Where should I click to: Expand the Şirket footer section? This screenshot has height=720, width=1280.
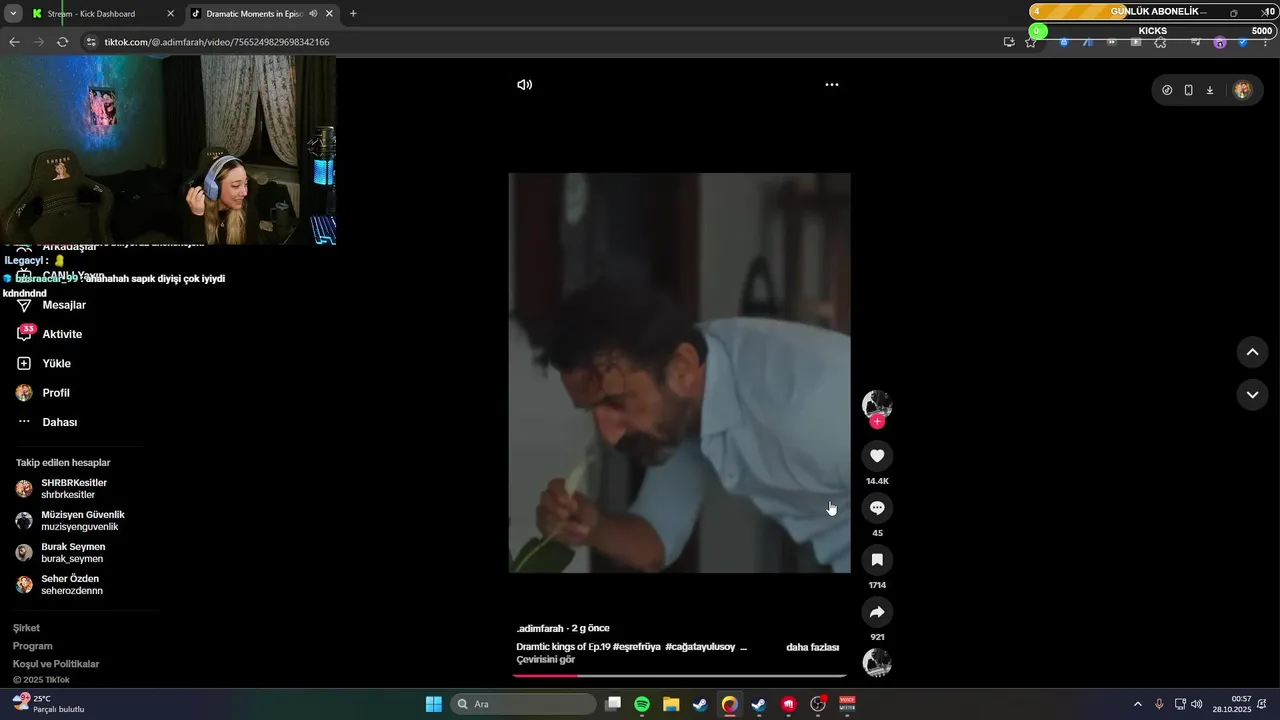(26, 628)
